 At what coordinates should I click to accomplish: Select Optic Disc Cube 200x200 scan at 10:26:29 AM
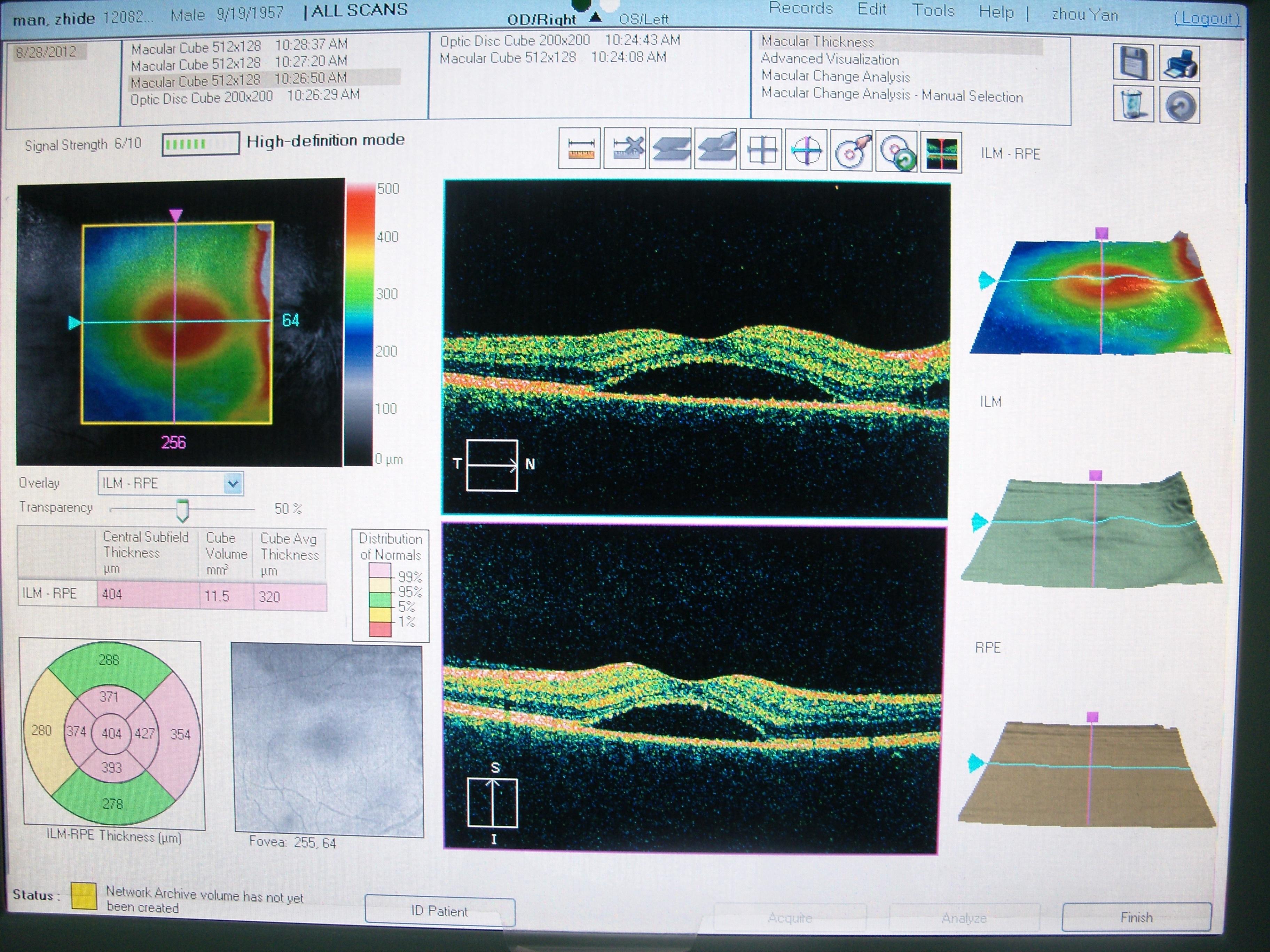click(x=245, y=96)
